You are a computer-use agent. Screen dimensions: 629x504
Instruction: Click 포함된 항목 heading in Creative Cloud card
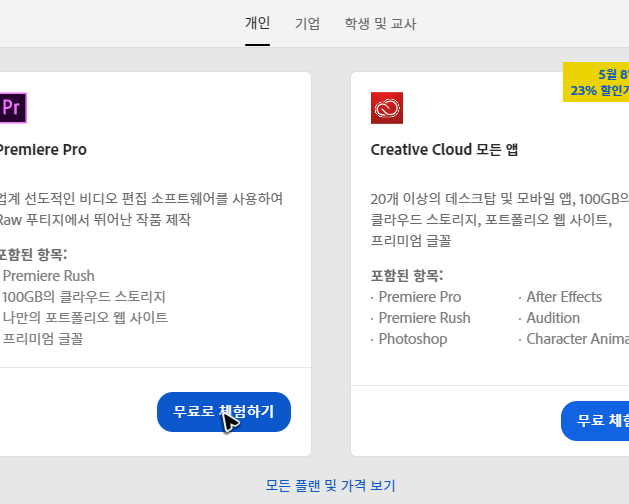click(407, 276)
